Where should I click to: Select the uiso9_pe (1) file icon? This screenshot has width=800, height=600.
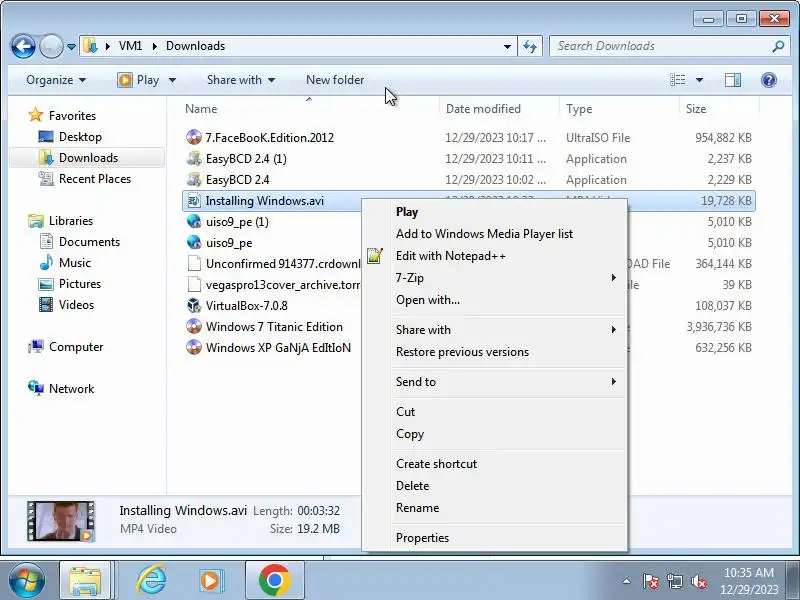click(194, 221)
